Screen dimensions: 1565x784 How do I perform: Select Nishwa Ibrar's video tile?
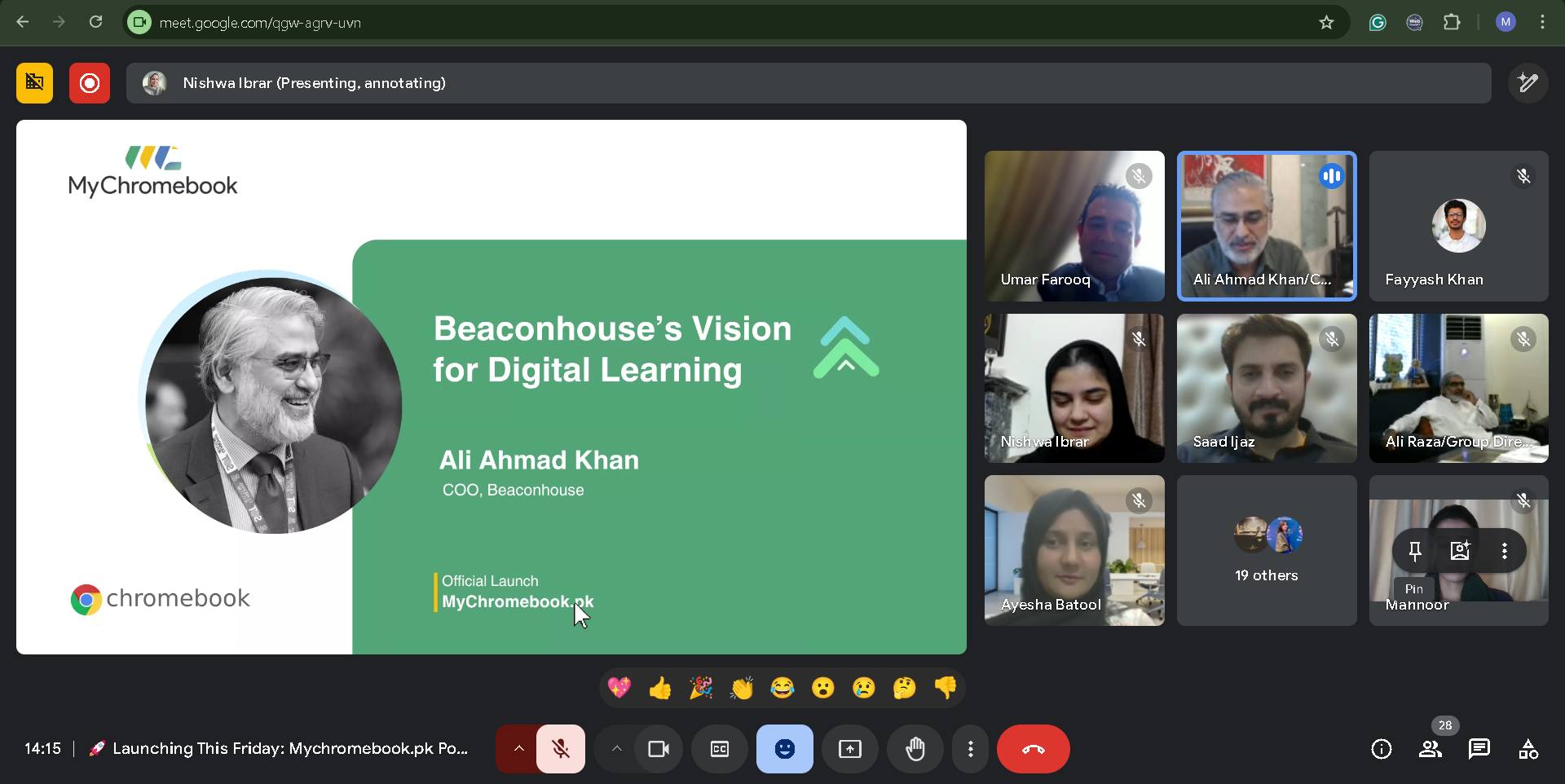1074,388
